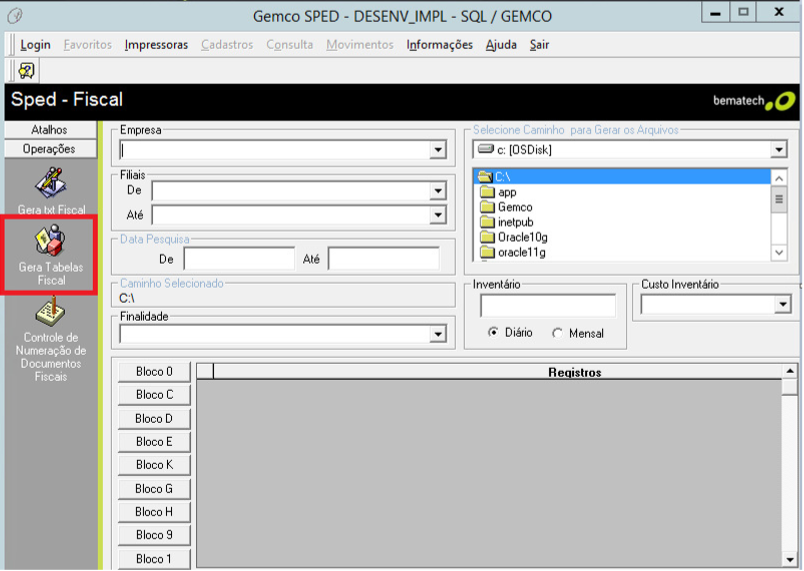
Task: Open the Filiais Até dropdown
Action: (438, 215)
